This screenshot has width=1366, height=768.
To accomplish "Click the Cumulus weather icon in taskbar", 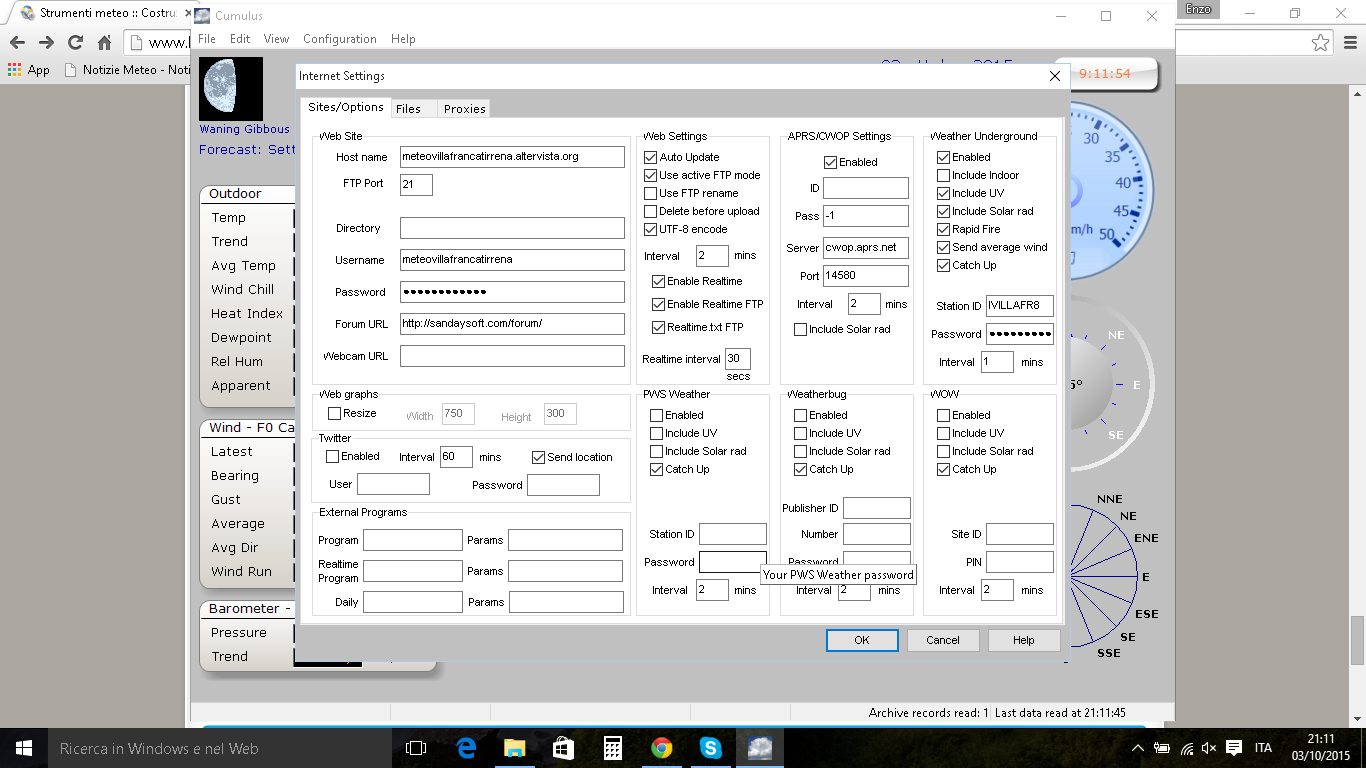I will (x=760, y=748).
